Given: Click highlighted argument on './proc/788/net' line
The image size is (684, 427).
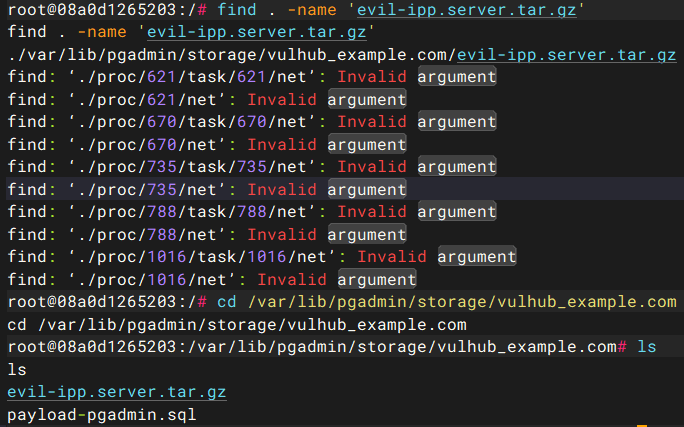Looking at the screenshot, I should point(367,235).
